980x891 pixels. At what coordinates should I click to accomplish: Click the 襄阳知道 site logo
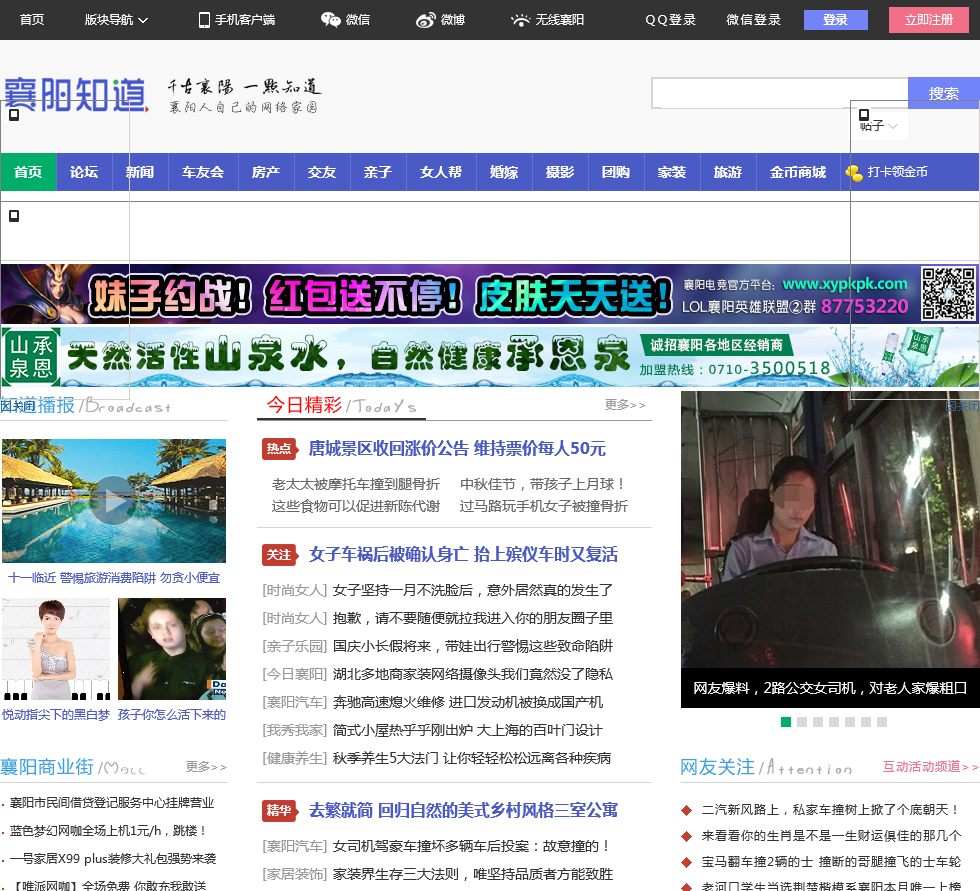(x=76, y=95)
